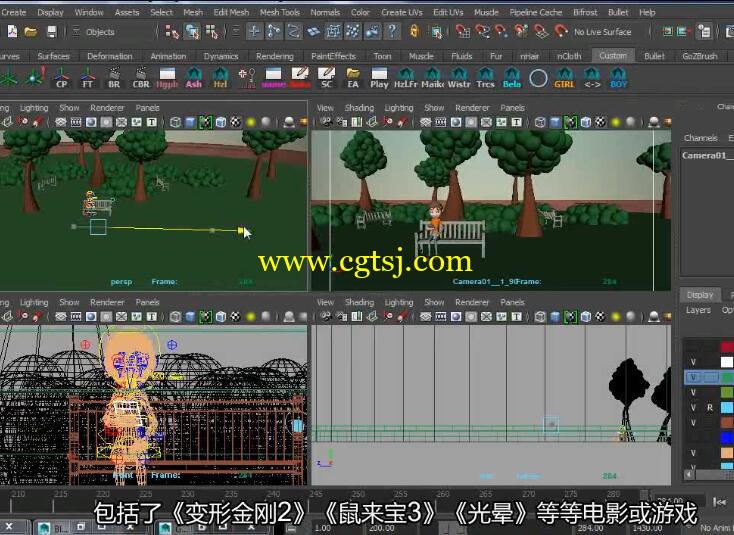This screenshot has height=535, width=734.
Task: Click the question mark icon in status line
Action: coord(392,31)
